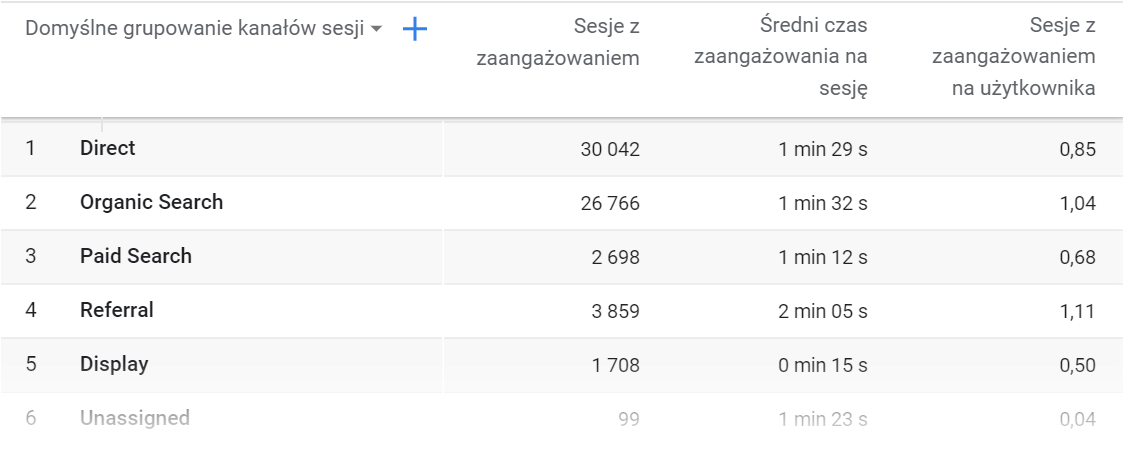The height and width of the screenshot is (453, 1123).
Task: Click Referral engagement time 2 min 05 s
Action: [822, 312]
